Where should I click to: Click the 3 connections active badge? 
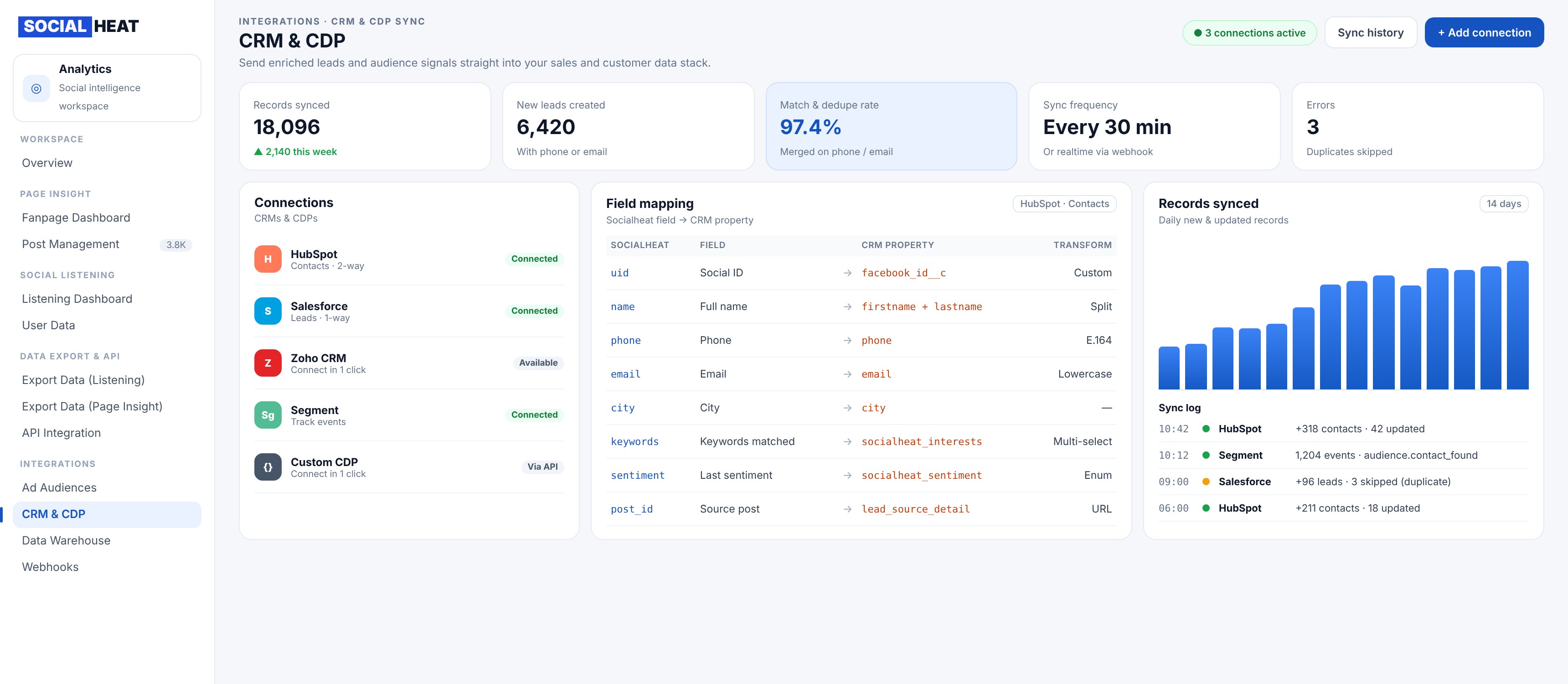(1249, 33)
